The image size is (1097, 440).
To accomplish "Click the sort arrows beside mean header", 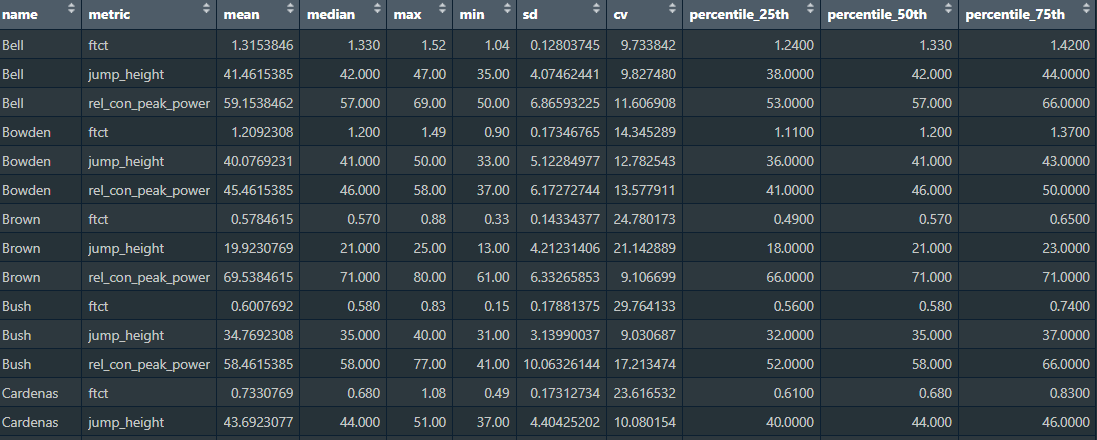I will [289, 9].
